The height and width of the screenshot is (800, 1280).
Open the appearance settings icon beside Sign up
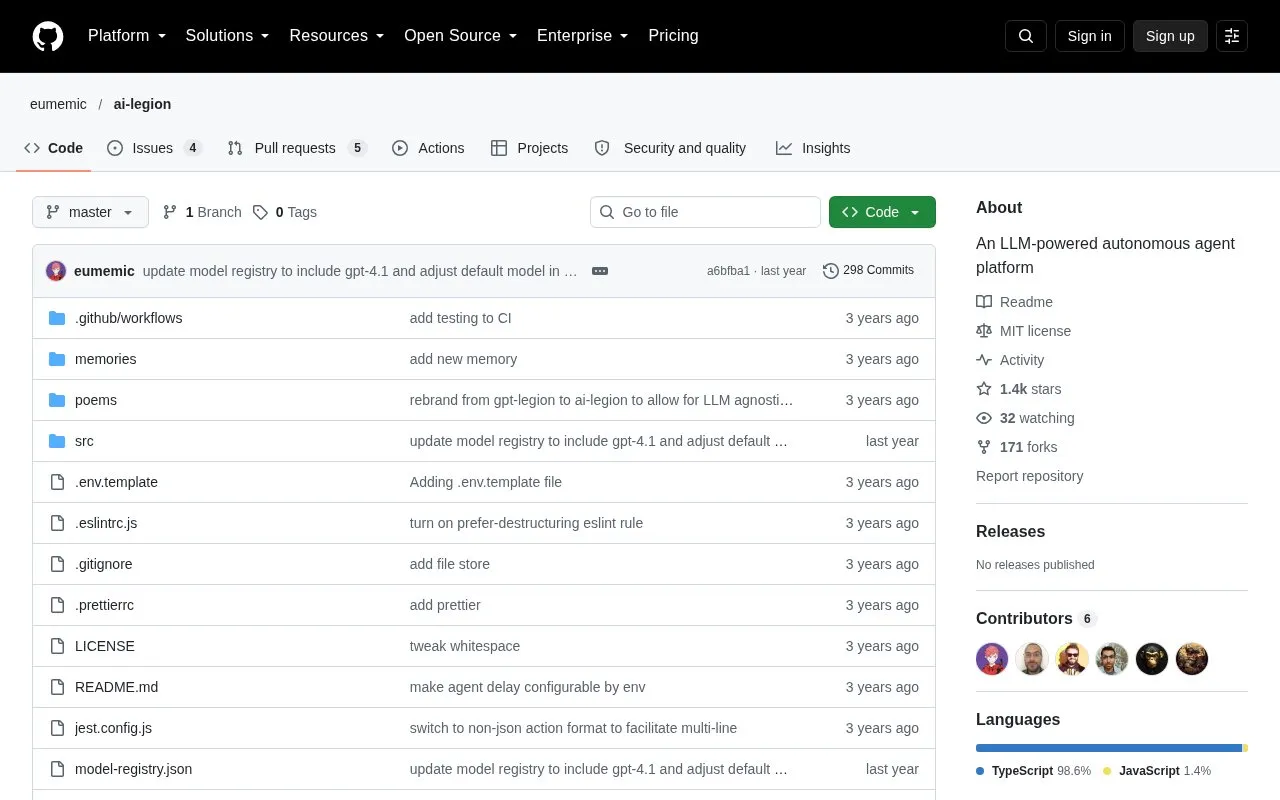(x=1232, y=36)
